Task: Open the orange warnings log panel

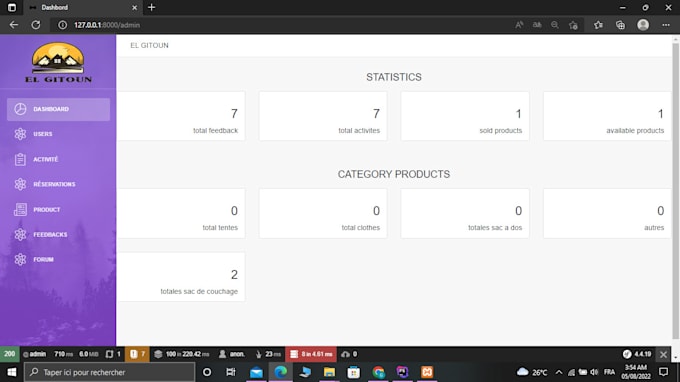Action: coord(137,354)
